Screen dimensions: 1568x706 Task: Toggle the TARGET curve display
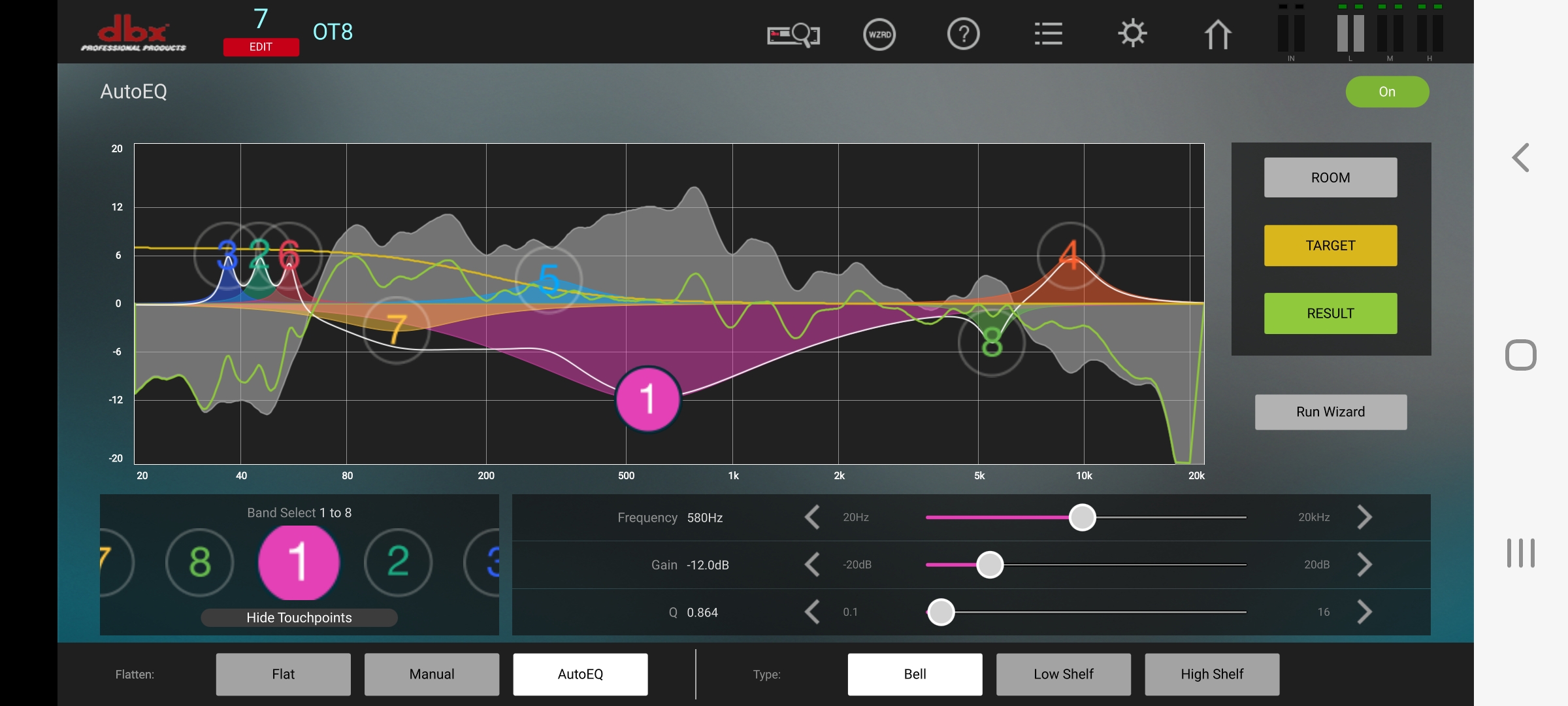coord(1330,246)
